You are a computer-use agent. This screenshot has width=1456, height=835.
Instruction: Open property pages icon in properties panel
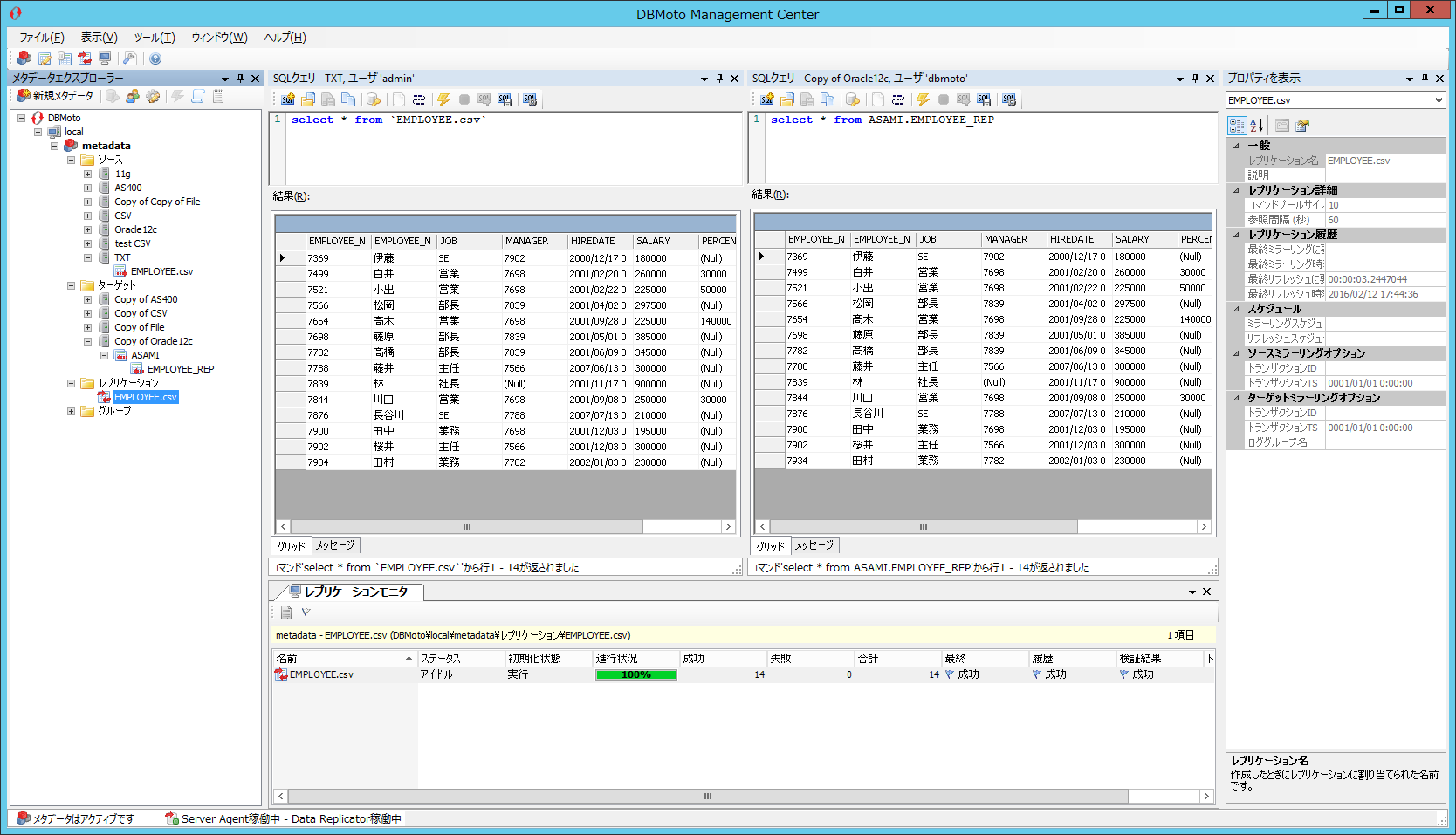(1302, 125)
